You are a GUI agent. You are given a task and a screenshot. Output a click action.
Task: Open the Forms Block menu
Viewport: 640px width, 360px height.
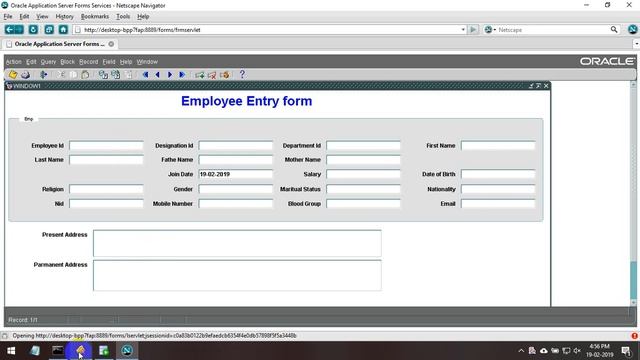click(x=67, y=62)
